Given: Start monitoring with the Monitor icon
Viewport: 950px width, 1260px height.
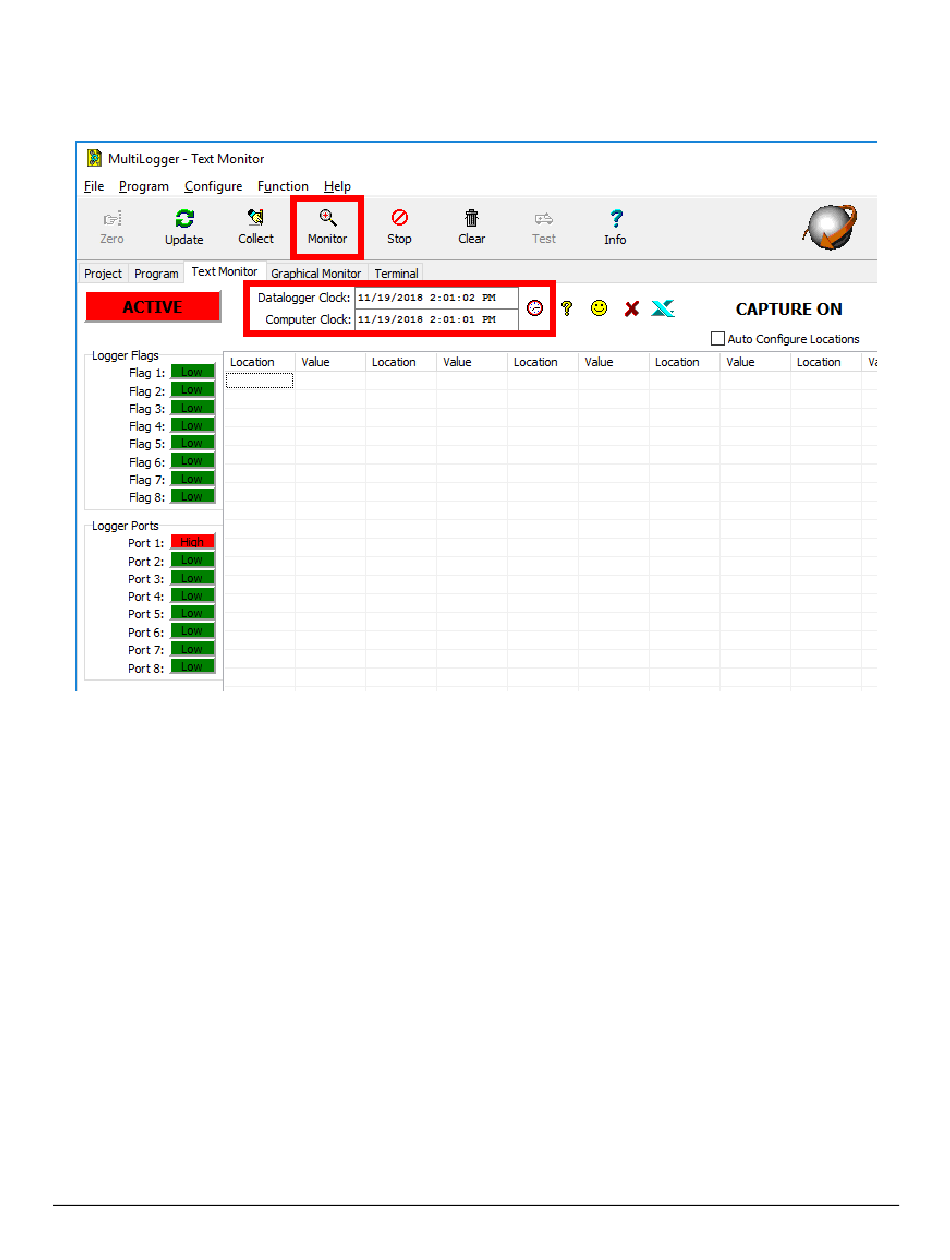Looking at the screenshot, I should click(327, 219).
